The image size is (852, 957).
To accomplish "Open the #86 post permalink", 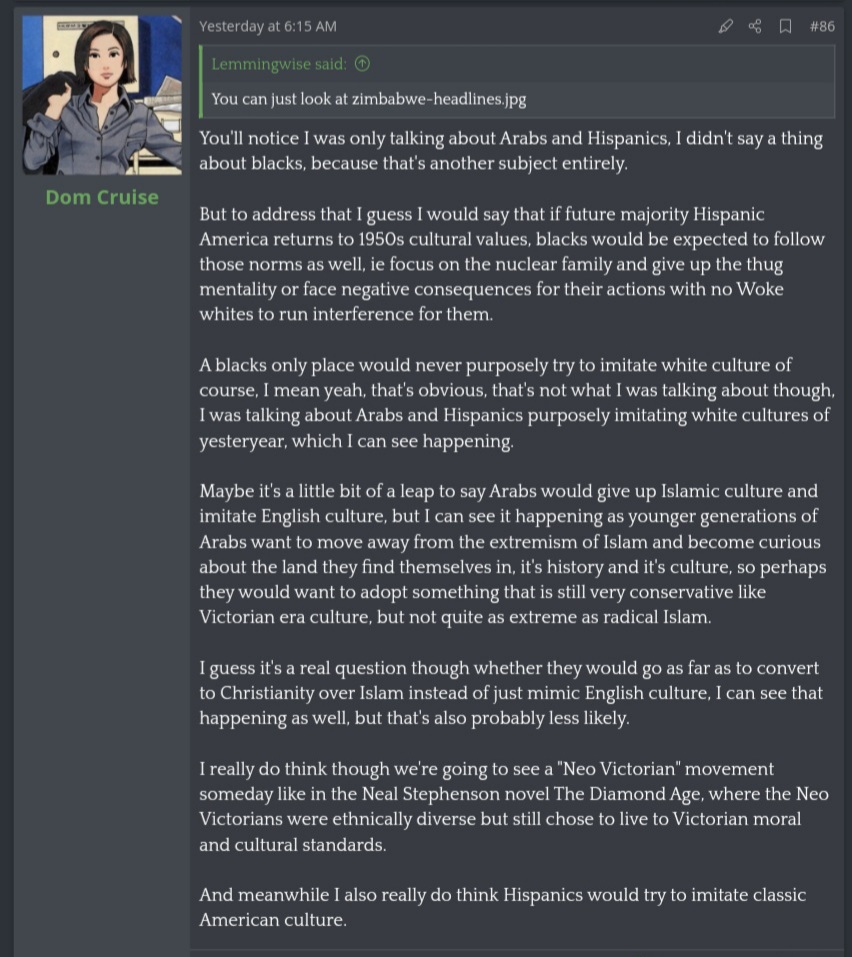I will pos(821,26).
